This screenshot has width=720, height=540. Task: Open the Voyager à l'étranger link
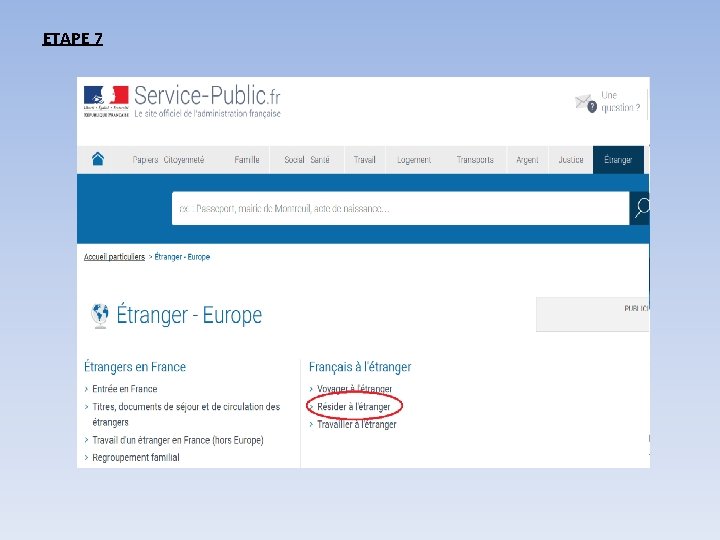(354, 389)
